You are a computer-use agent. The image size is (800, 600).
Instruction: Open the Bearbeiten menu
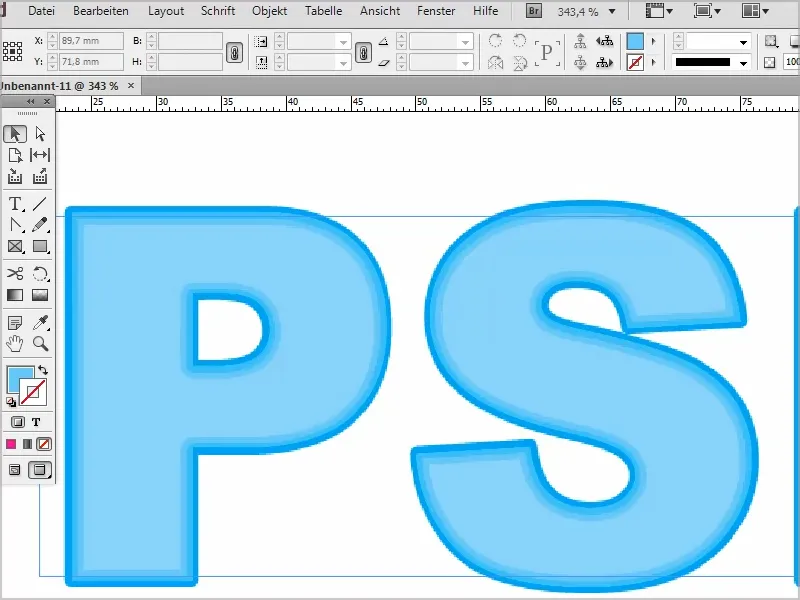coord(101,11)
